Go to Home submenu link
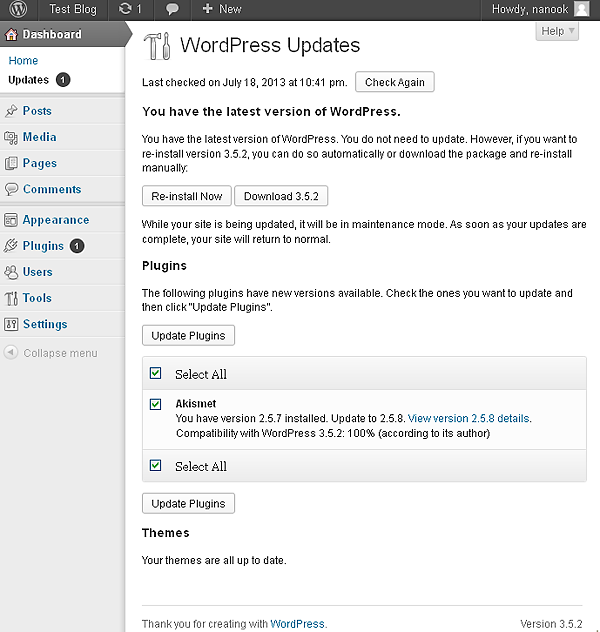Viewport: 600px width, 632px height. (x=23, y=61)
